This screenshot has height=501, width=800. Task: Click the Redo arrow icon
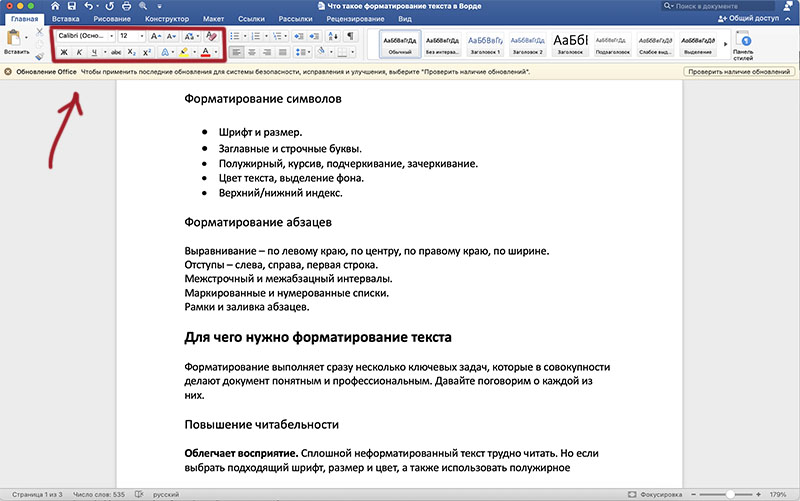click(x=110, y=6)
